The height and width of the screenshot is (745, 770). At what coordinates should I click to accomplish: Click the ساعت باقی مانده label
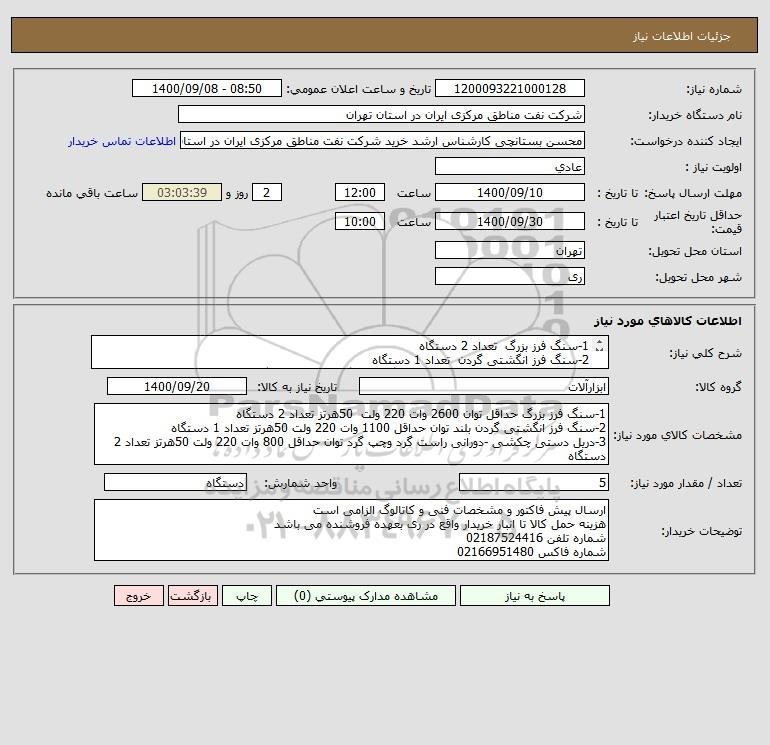[92, 193]
